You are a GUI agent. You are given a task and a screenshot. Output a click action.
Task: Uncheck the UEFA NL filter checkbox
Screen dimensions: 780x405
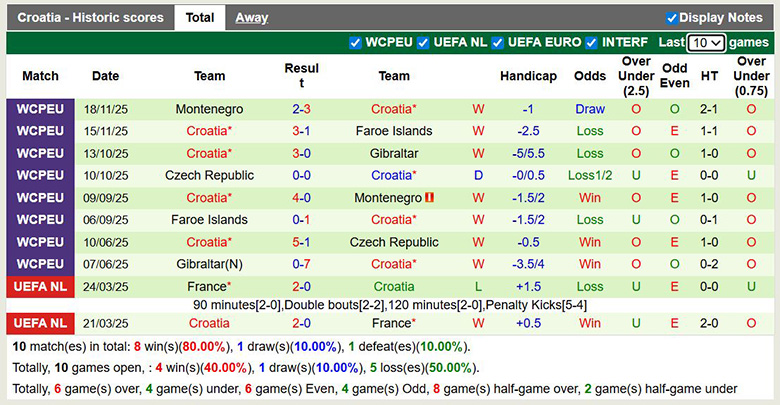[x=423, y=43]
